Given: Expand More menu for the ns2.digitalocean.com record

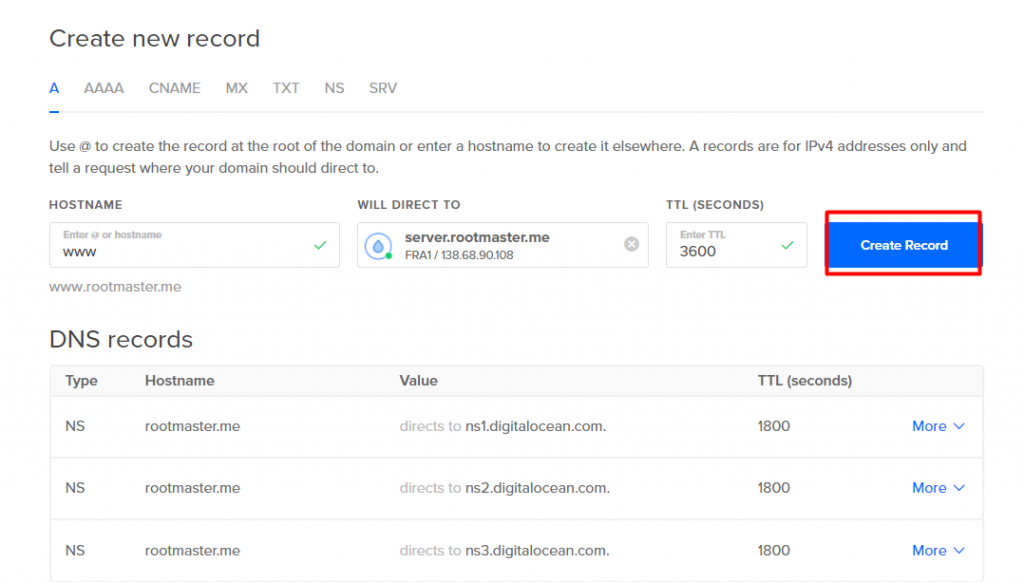Looking at the screenshot, I should pos(938,488).
